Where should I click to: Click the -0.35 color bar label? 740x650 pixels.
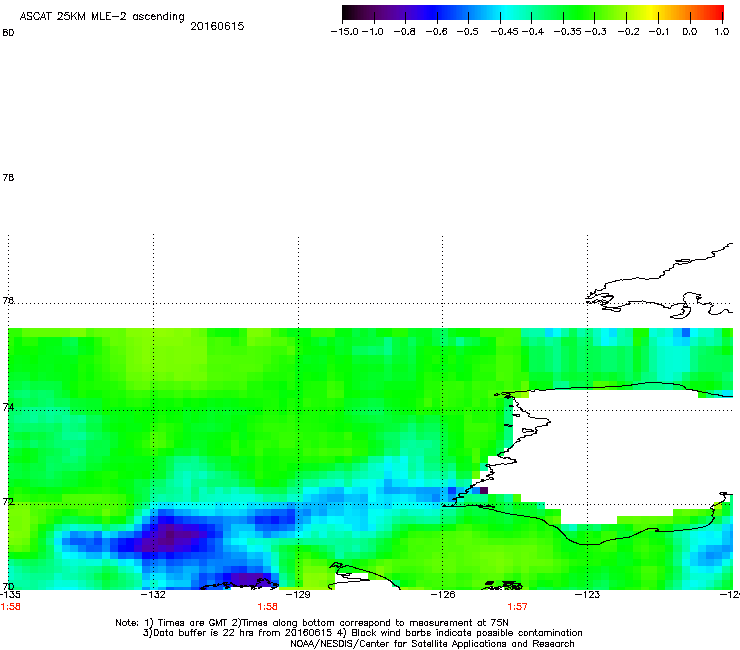[567, 32]
